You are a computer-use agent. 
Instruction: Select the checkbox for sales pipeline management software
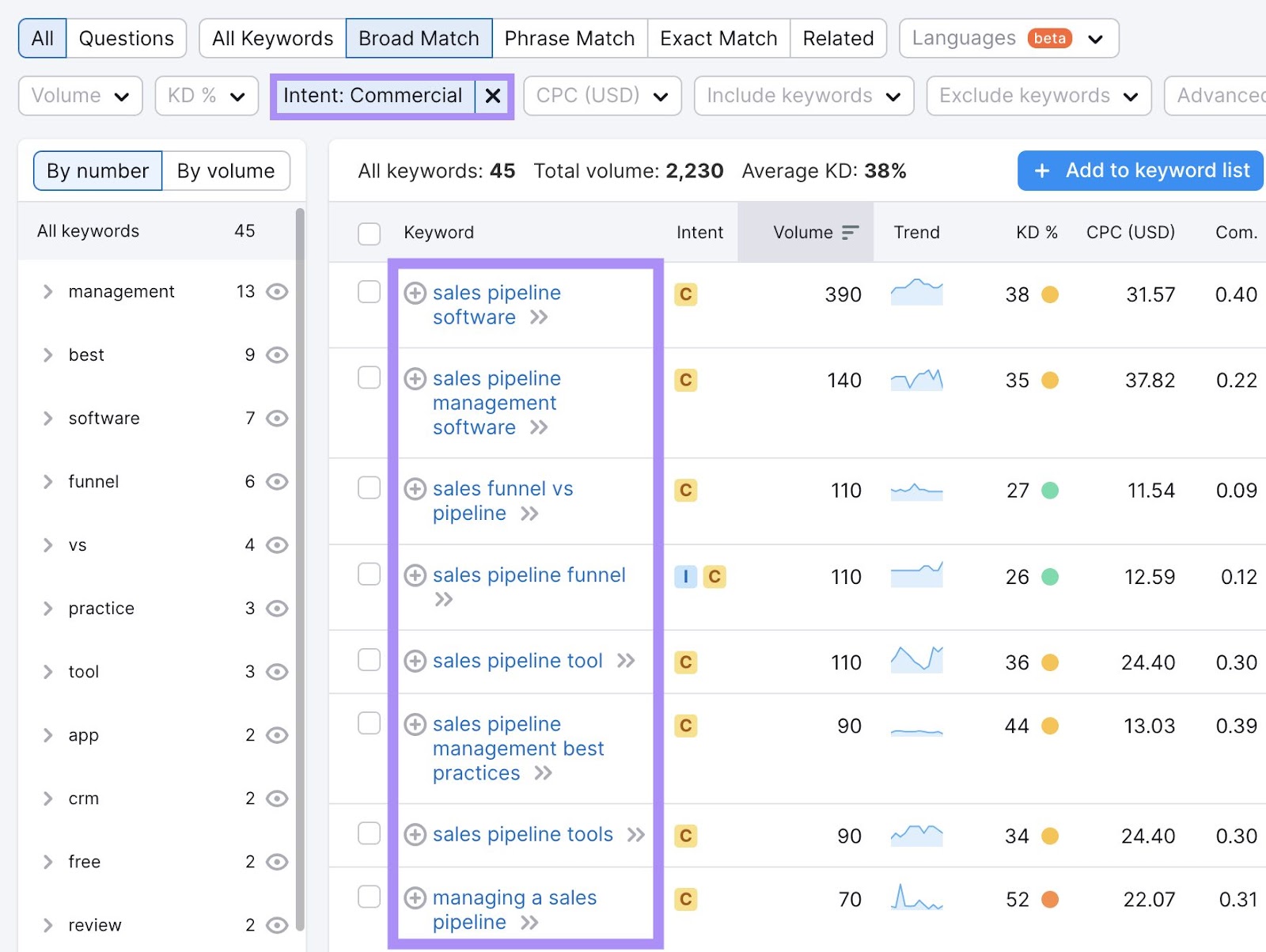coord(369,378)
